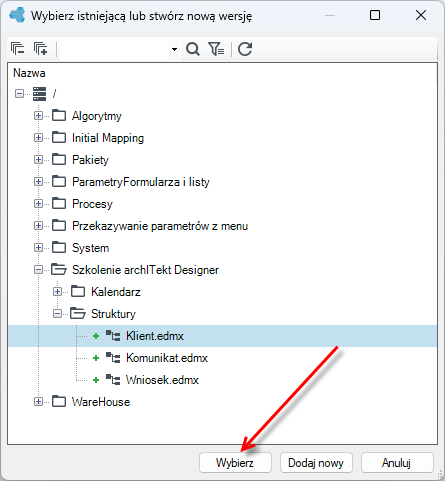Viewport: 445px width, 481px height.
Task: Select the Procesy tree item
Action: tap(92, 204)
